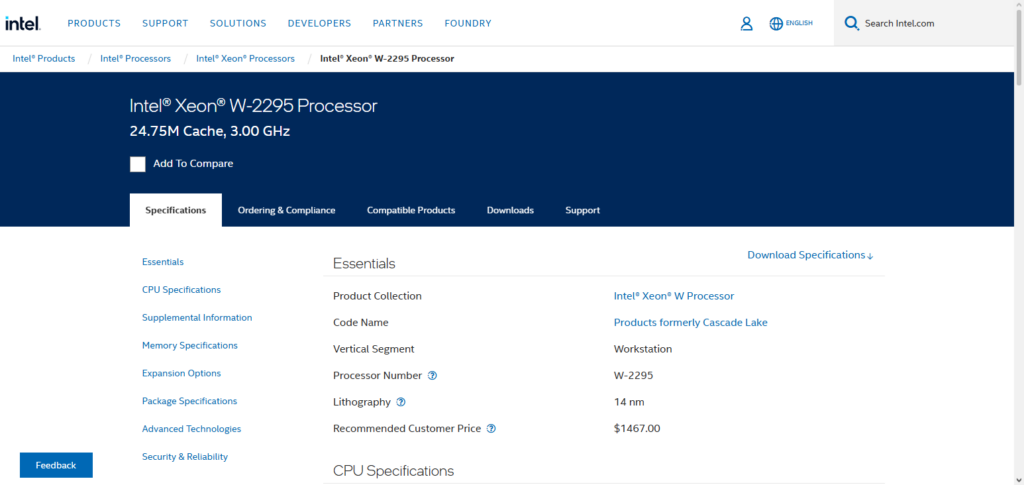This screenshot has width=1024, height=485.
Task: Go to Intel Products breadcrumb
Action: (x=44, y=59)
